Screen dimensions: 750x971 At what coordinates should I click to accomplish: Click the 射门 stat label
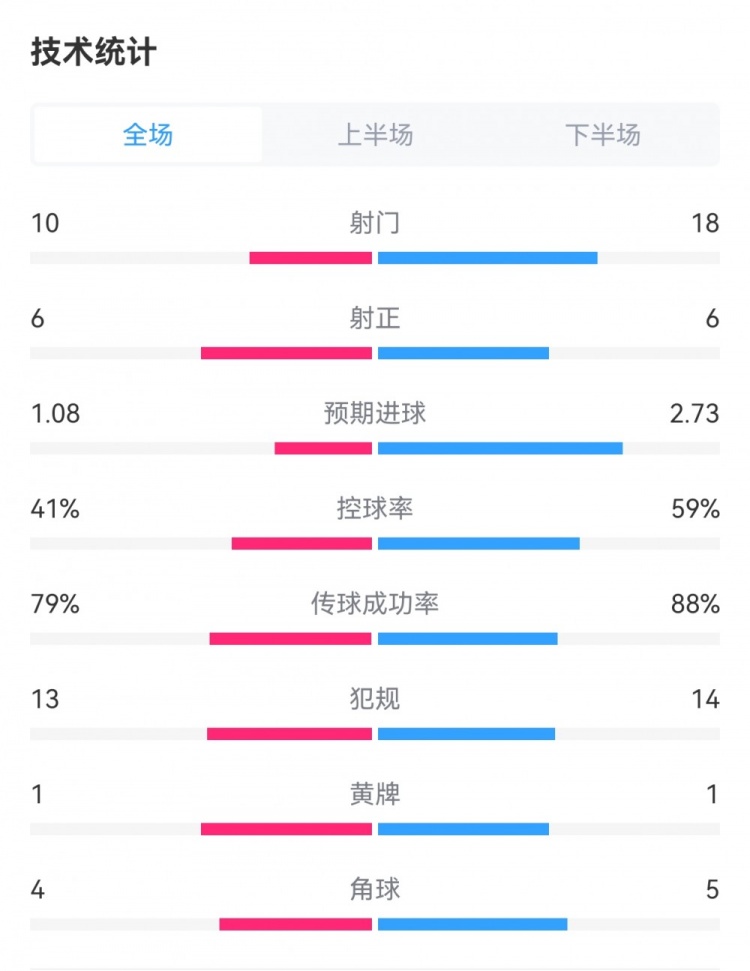pyautogui.click(x=375, y=223)
